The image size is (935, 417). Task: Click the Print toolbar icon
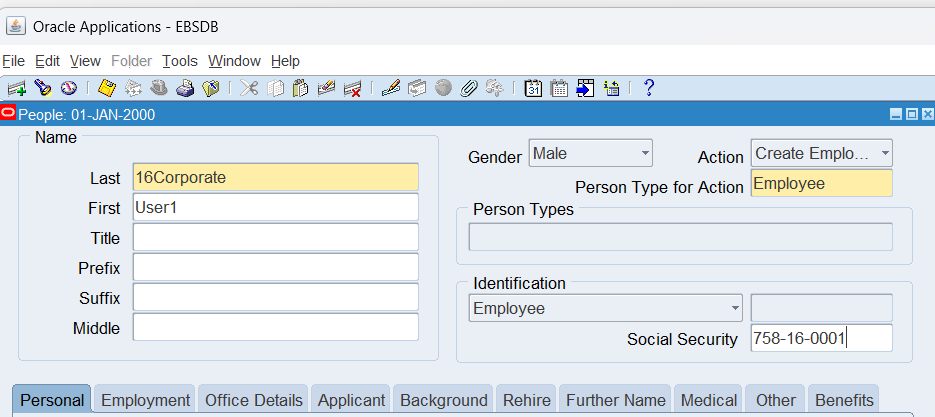pos(185,89)
